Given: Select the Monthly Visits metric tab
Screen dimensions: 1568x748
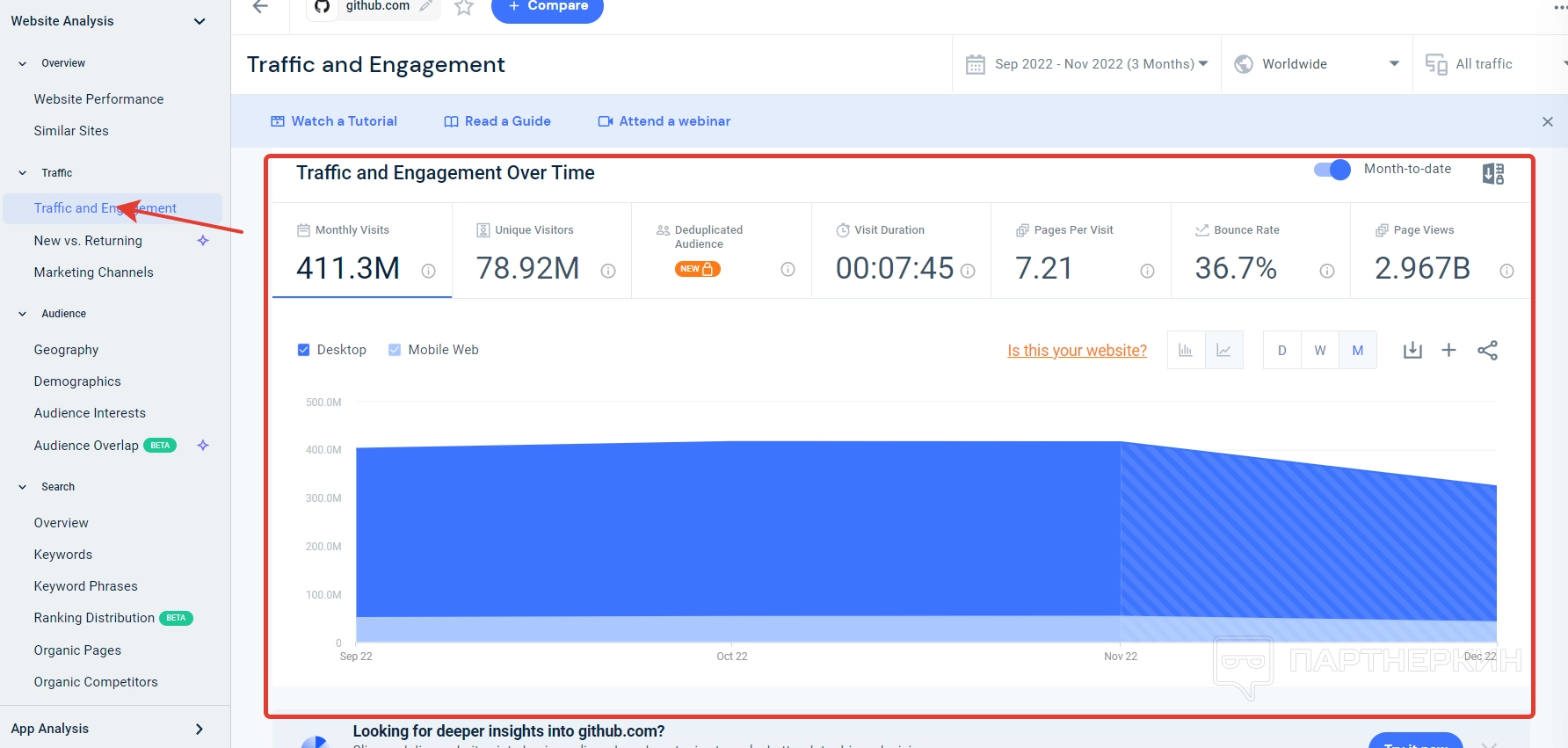Looking at the screenshot, I should pyautogui.click(x=362, y=251).
